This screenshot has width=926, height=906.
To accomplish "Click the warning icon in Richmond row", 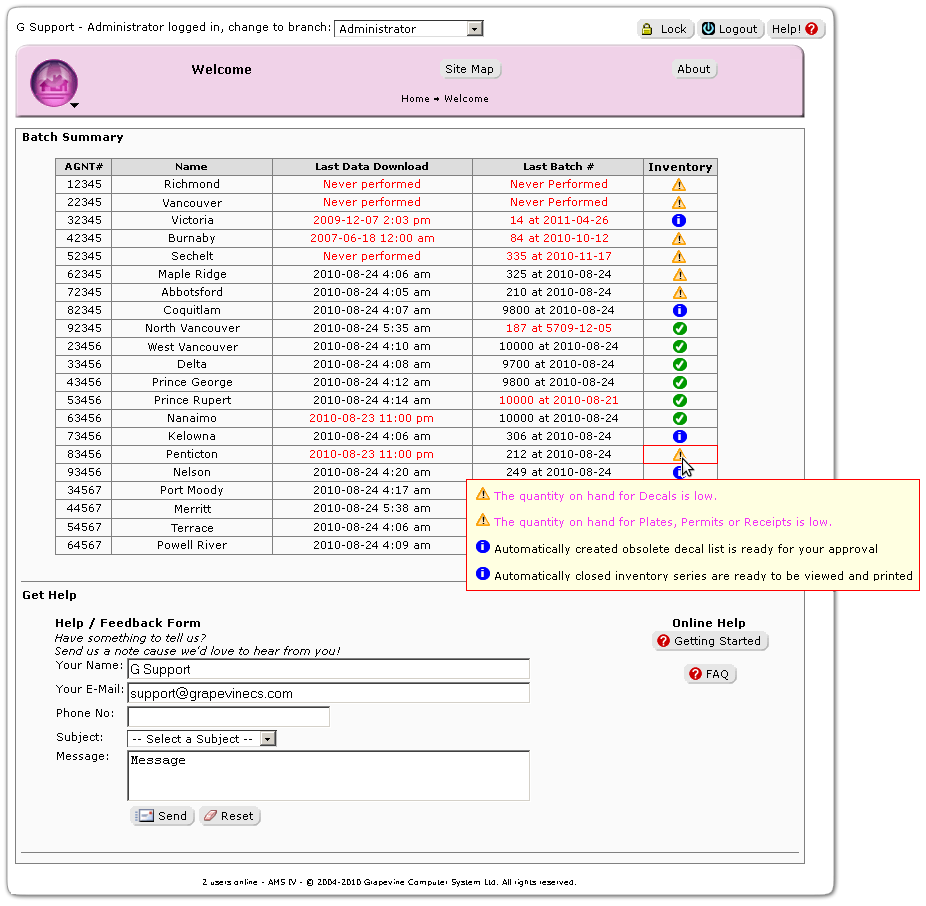I will pyautogui.click(x=679, y=185).
